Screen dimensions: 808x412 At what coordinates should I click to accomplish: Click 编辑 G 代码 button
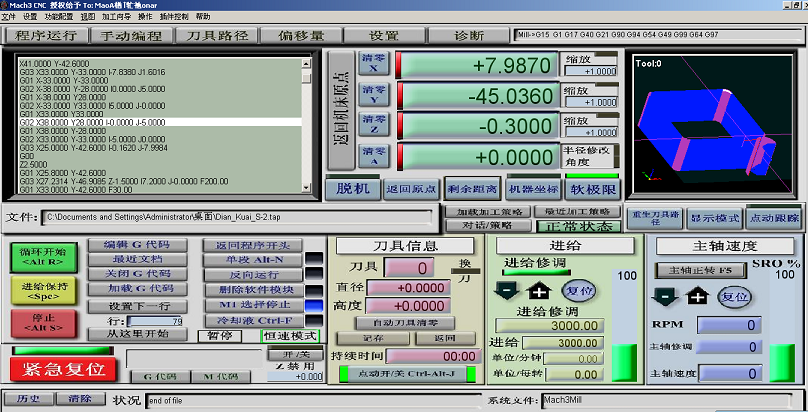137,245
